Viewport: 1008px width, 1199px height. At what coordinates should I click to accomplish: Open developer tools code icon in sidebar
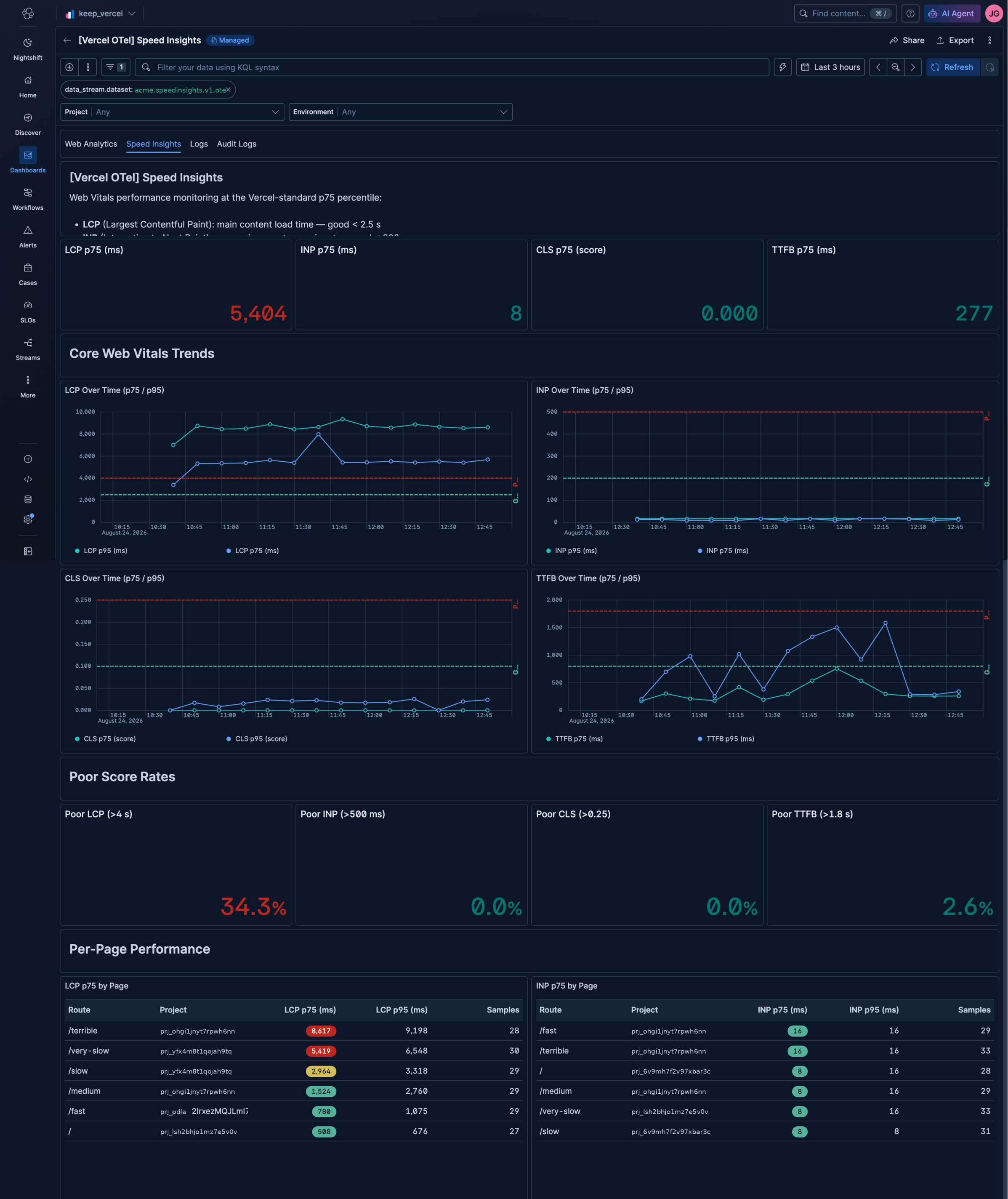tap(27, 479)
